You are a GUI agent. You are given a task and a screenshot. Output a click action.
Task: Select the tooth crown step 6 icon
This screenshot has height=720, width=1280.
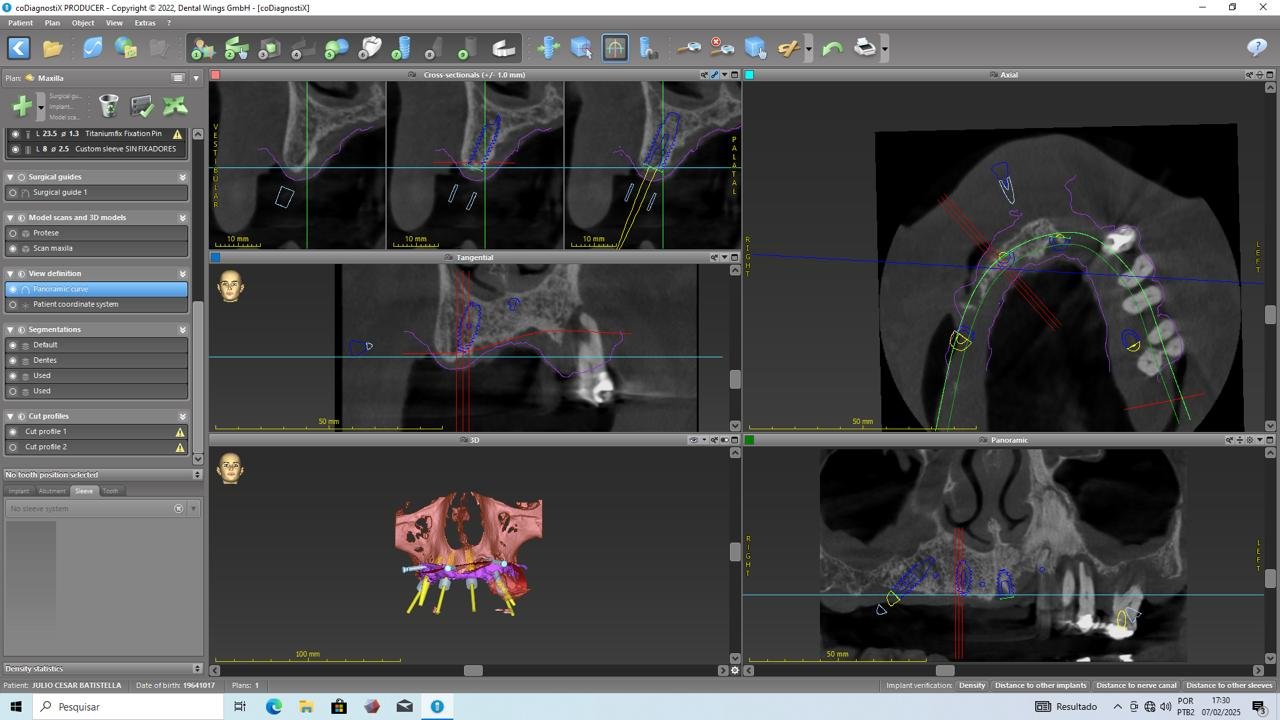(370, 47)
